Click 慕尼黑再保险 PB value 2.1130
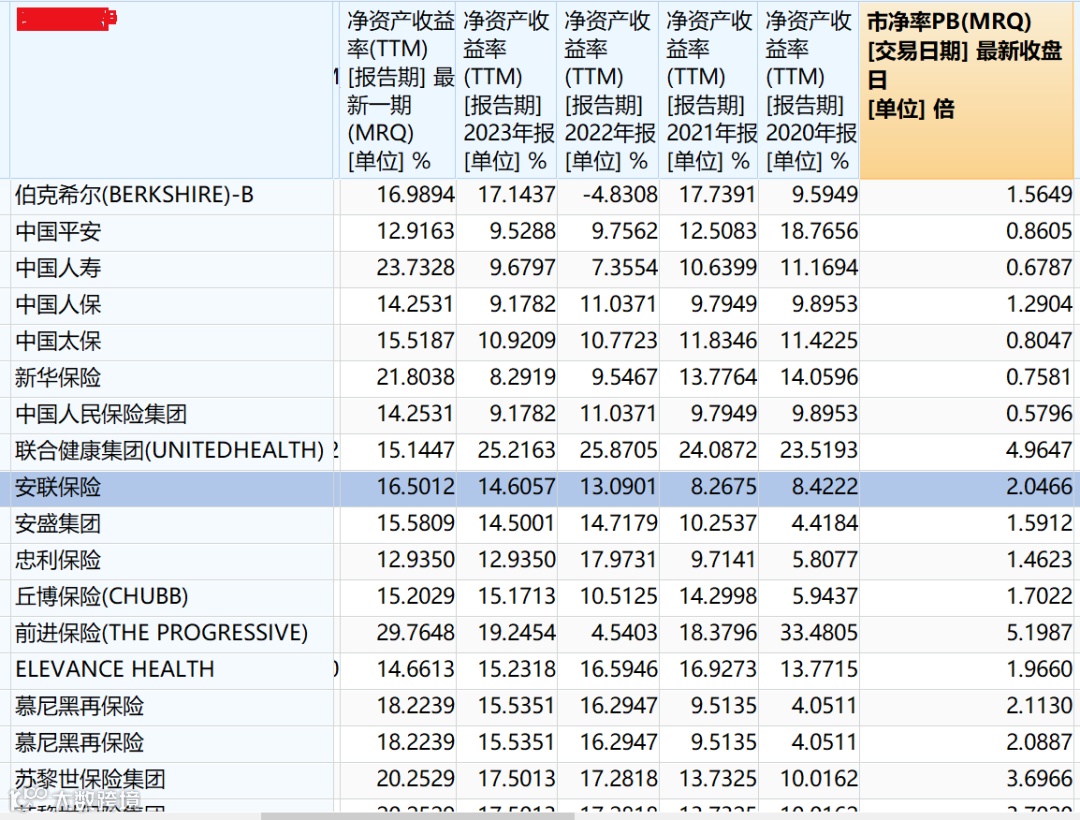Screen dimensions: 1080x820 coord(1039,706)
